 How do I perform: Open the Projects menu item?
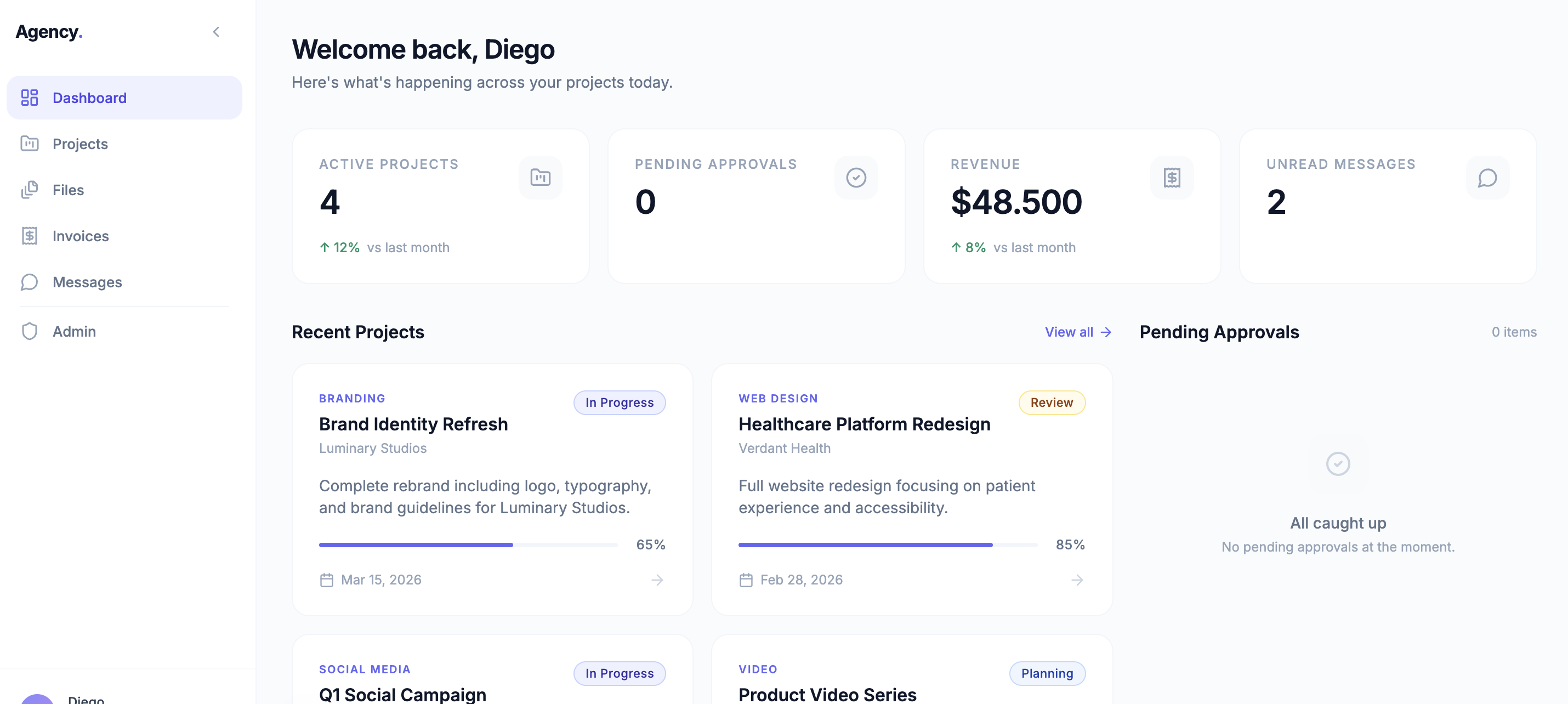coord(124,144)
